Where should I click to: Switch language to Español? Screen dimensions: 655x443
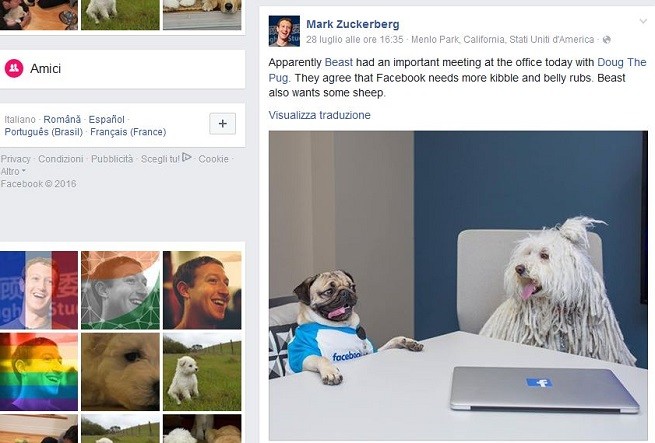pos(107,120)
